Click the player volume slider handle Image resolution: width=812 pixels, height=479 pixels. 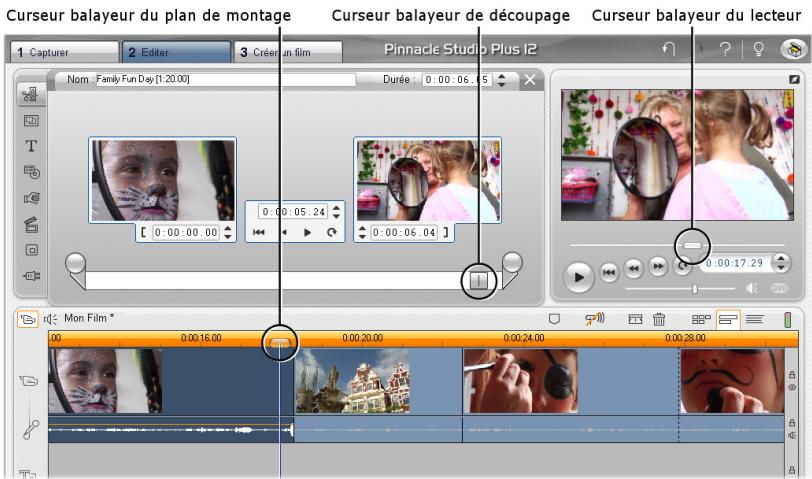tap(695, 289)
